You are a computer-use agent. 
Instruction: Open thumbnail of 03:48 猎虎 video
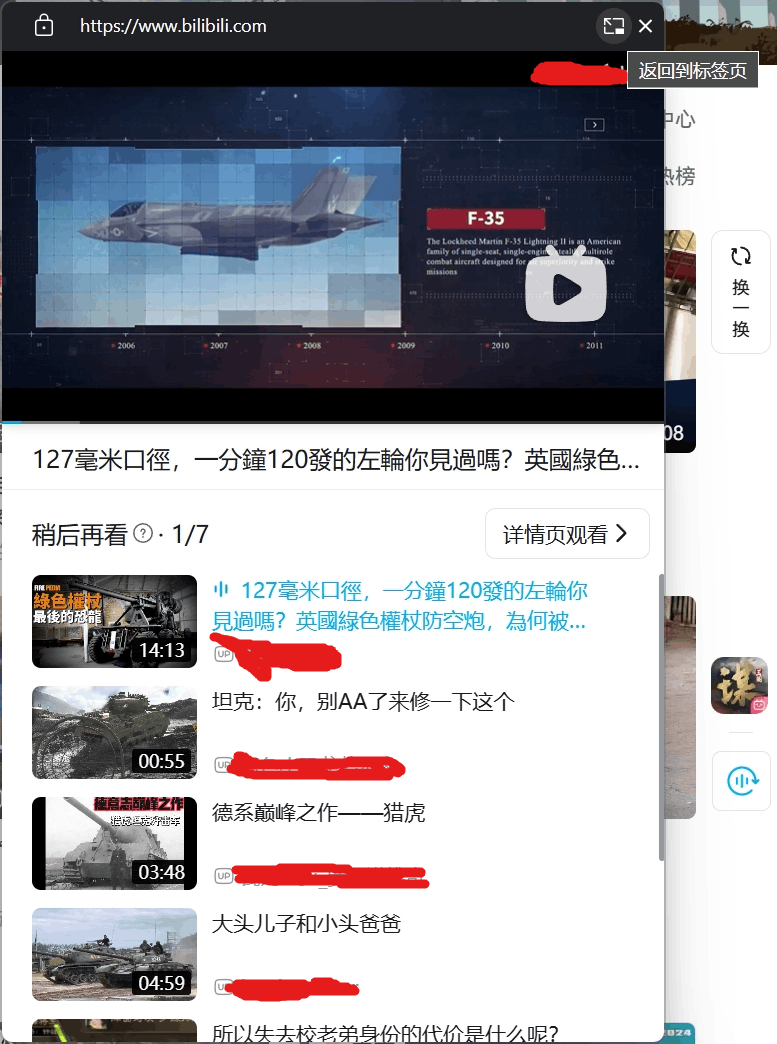(x=115, y=843)
